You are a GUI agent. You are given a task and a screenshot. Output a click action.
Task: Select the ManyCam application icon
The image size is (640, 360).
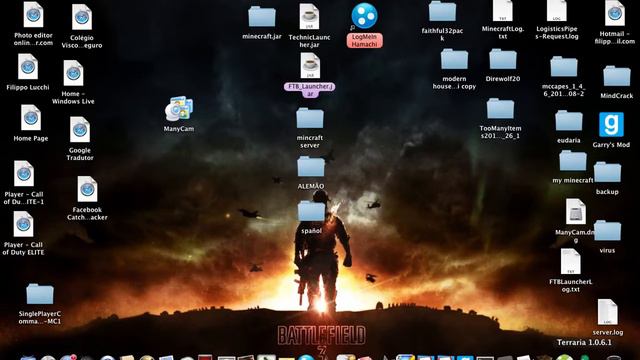click(179, 109)
